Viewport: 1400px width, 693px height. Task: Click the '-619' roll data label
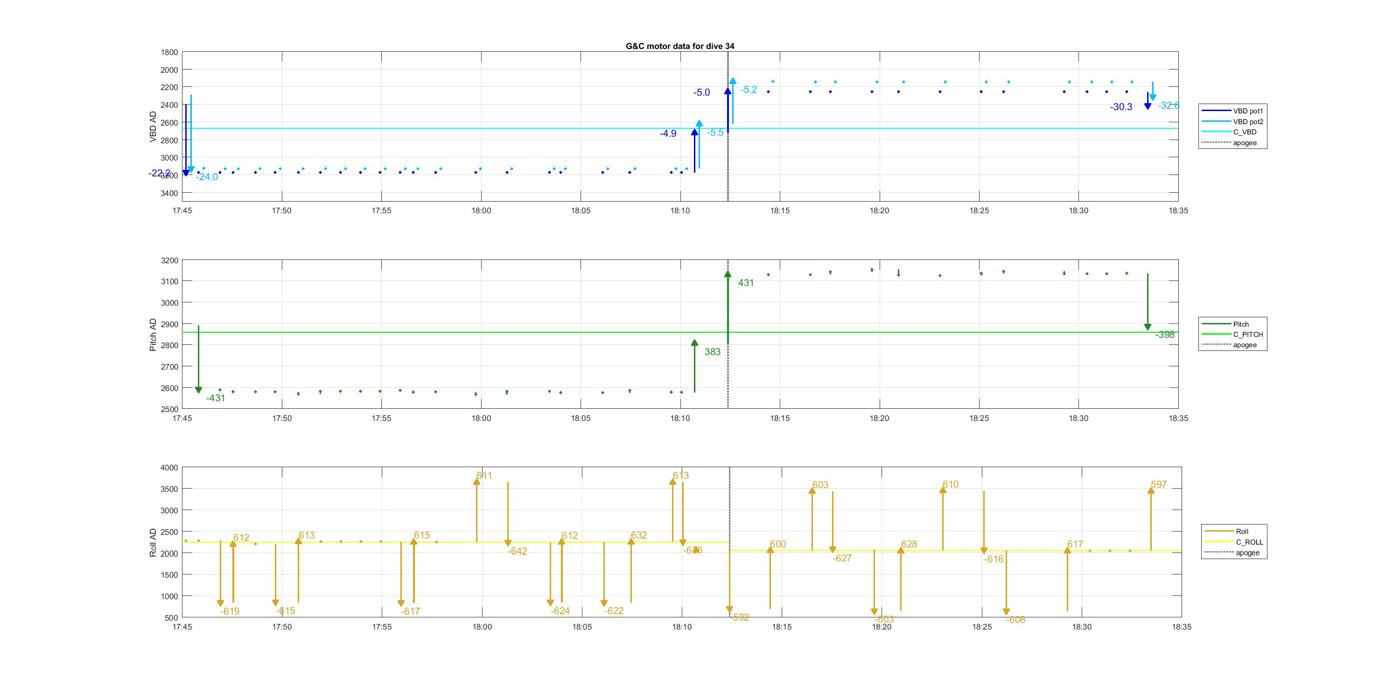coord(230,611)
